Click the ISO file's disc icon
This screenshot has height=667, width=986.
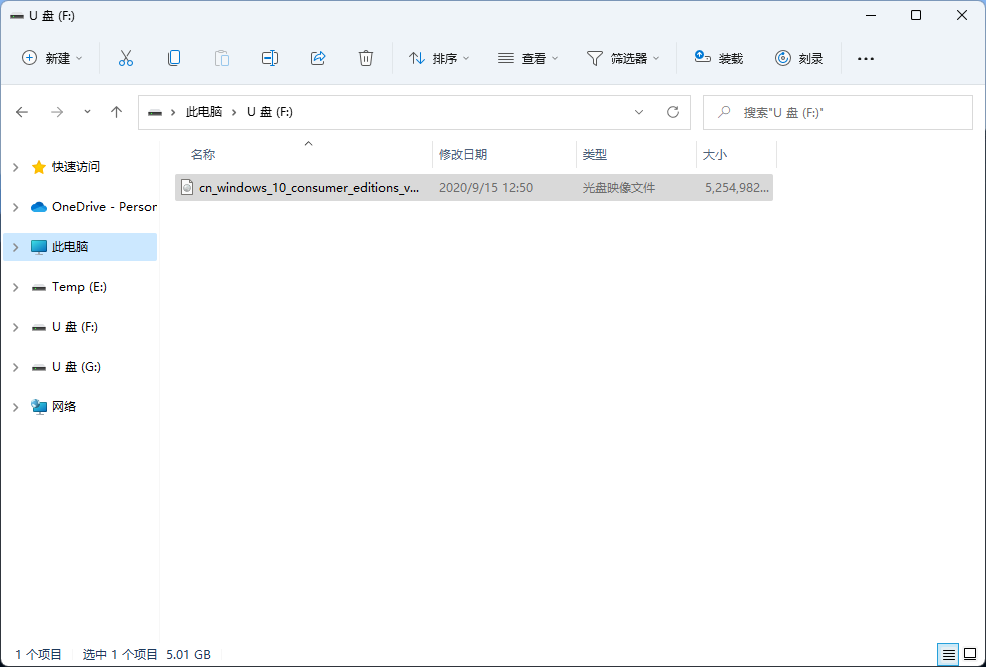click(187, 187)
